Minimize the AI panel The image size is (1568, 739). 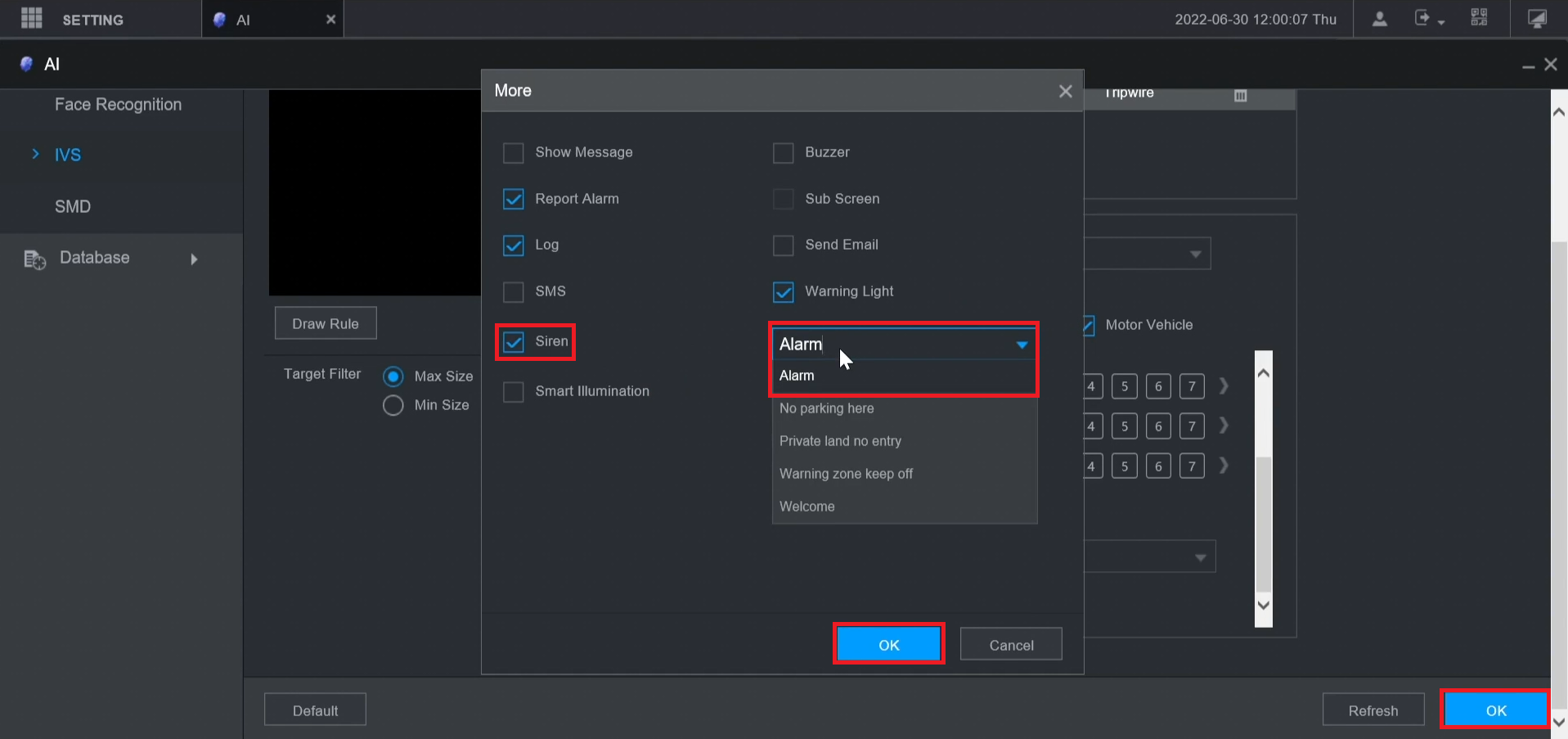click(x=1528, y=65)
